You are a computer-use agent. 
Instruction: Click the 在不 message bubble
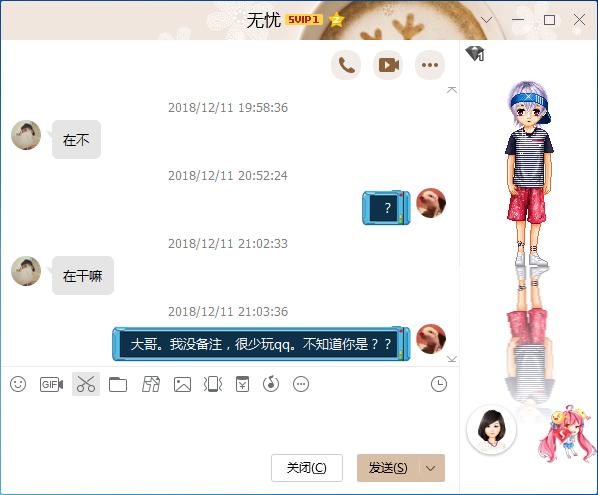(x=76, y=140)
